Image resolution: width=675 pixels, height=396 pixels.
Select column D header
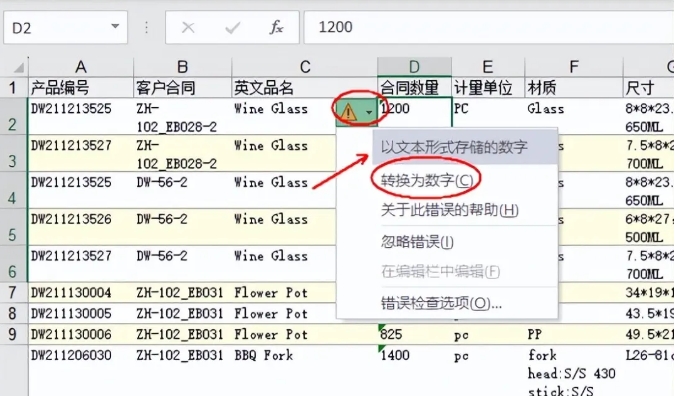coord(414,67)
